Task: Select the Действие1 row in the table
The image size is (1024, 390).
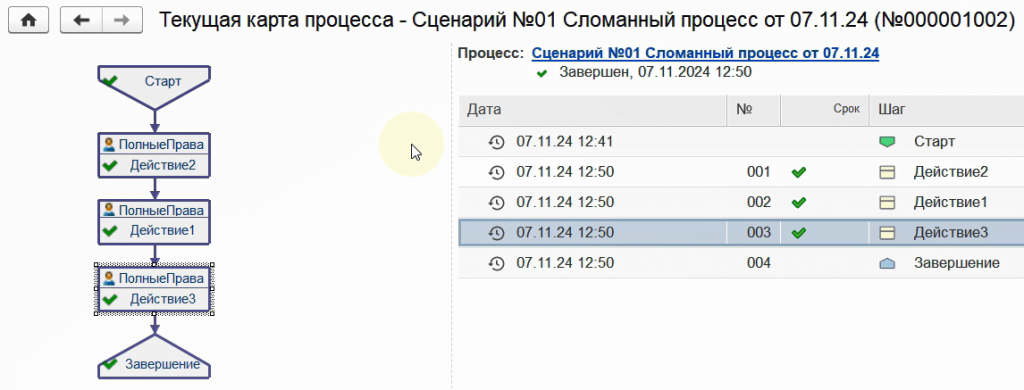Action: (x=741, y=203)
